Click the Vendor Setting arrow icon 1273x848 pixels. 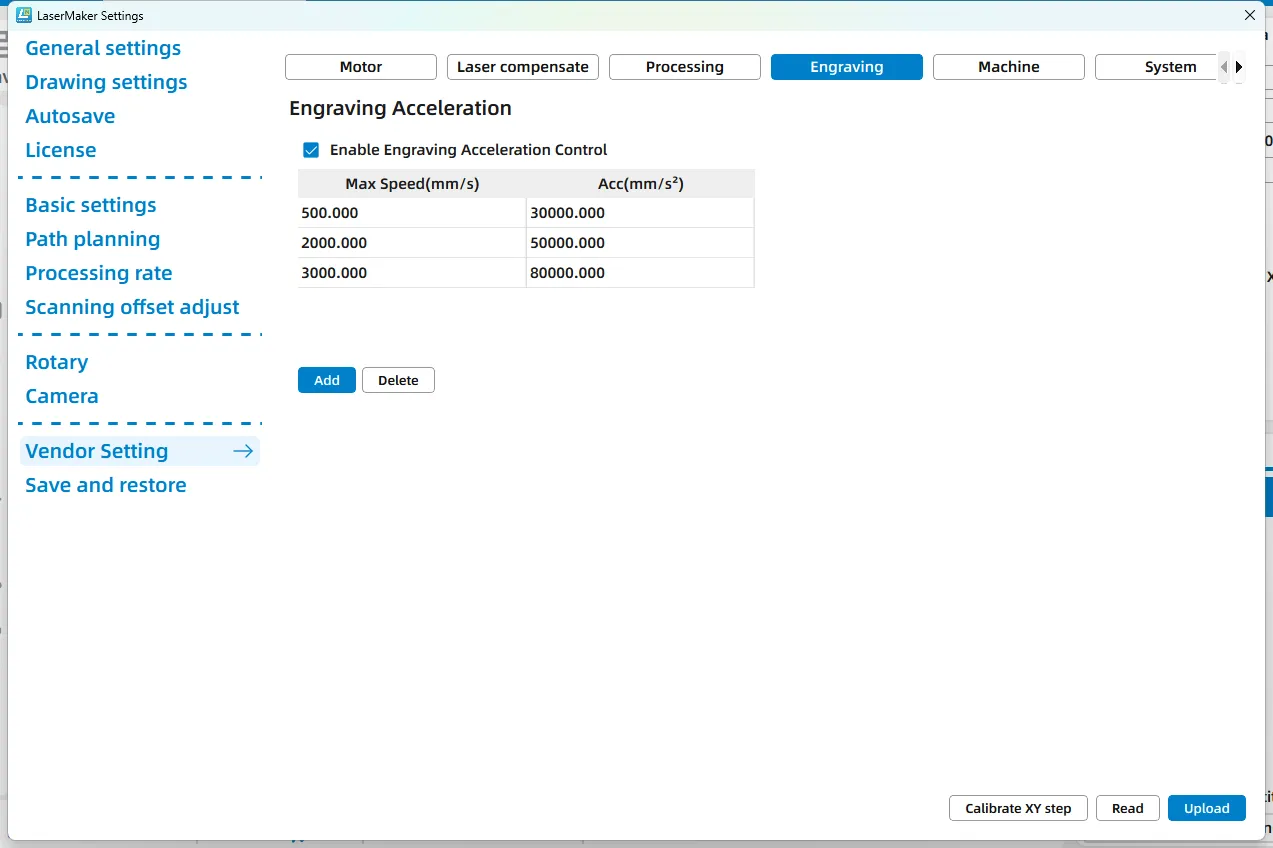point(242,451)
